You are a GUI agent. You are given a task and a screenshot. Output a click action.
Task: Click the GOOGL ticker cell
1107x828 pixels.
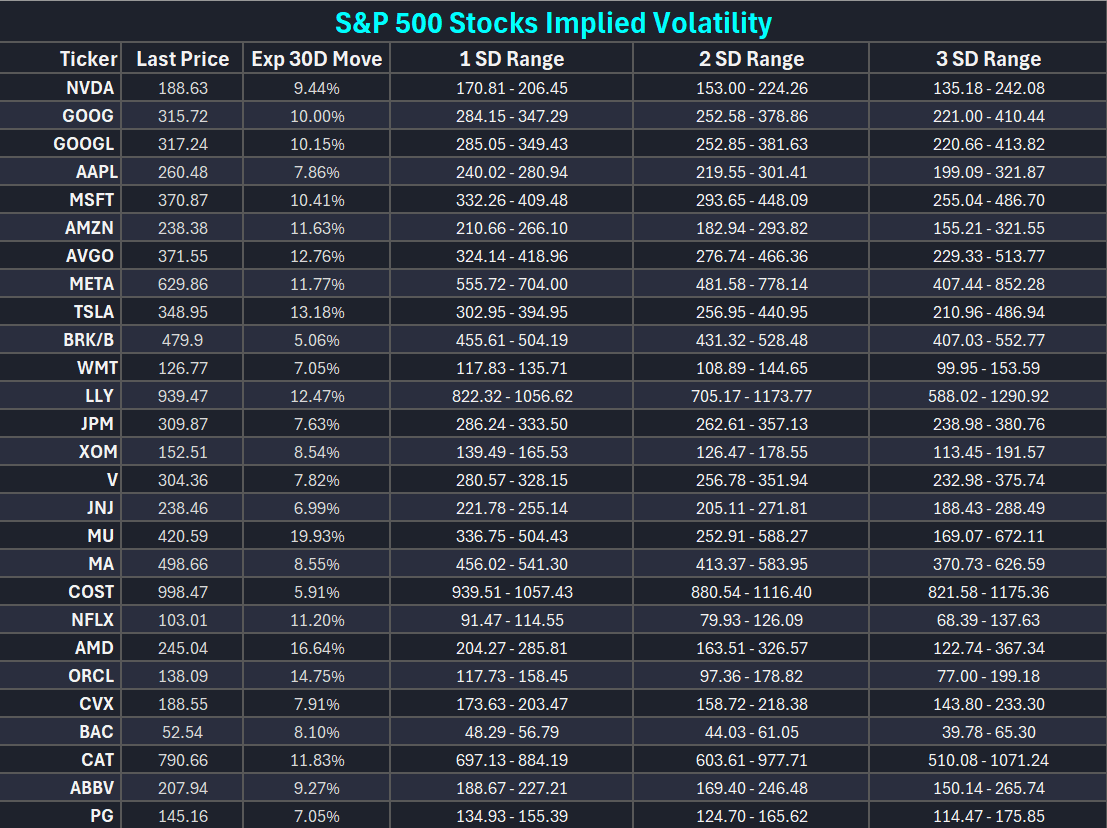coord(84,144)
